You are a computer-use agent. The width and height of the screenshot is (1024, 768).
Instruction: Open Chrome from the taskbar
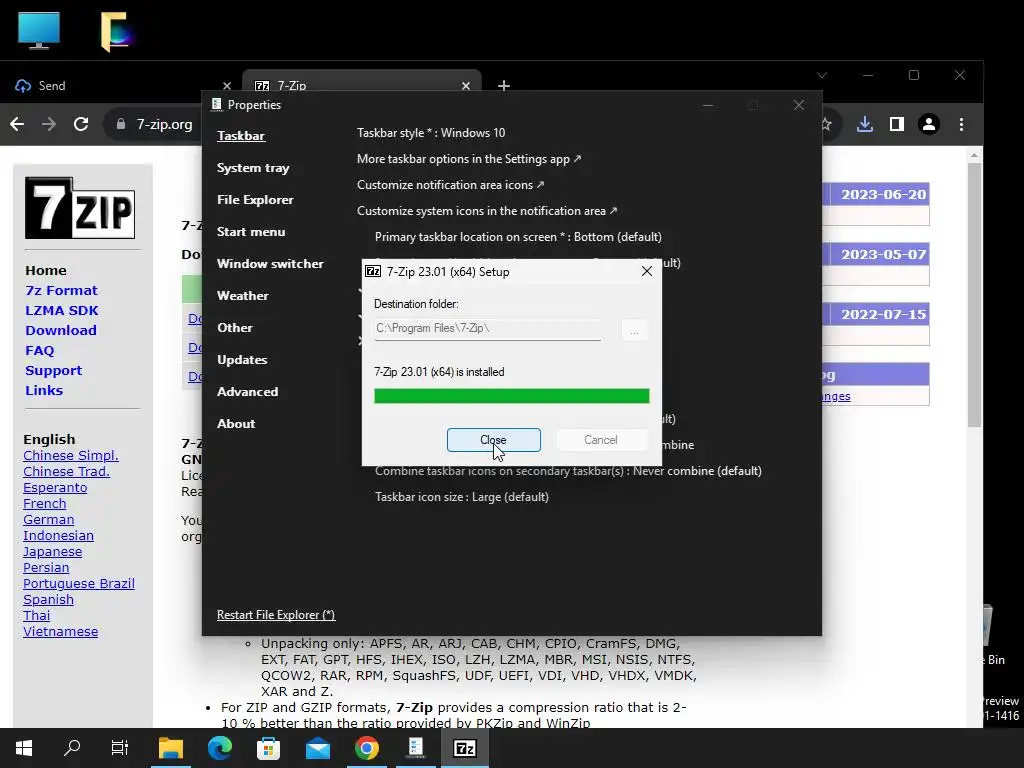click(366, 748)
